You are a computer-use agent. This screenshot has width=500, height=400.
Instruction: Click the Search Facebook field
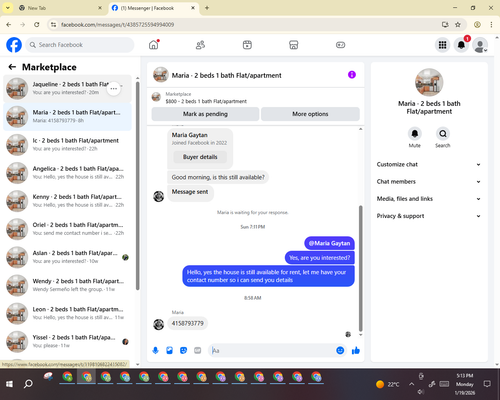point(80,45)
